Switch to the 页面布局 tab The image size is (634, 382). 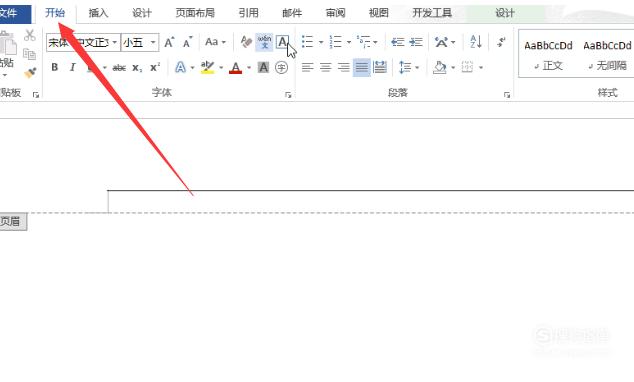click(x=195, y=13)
